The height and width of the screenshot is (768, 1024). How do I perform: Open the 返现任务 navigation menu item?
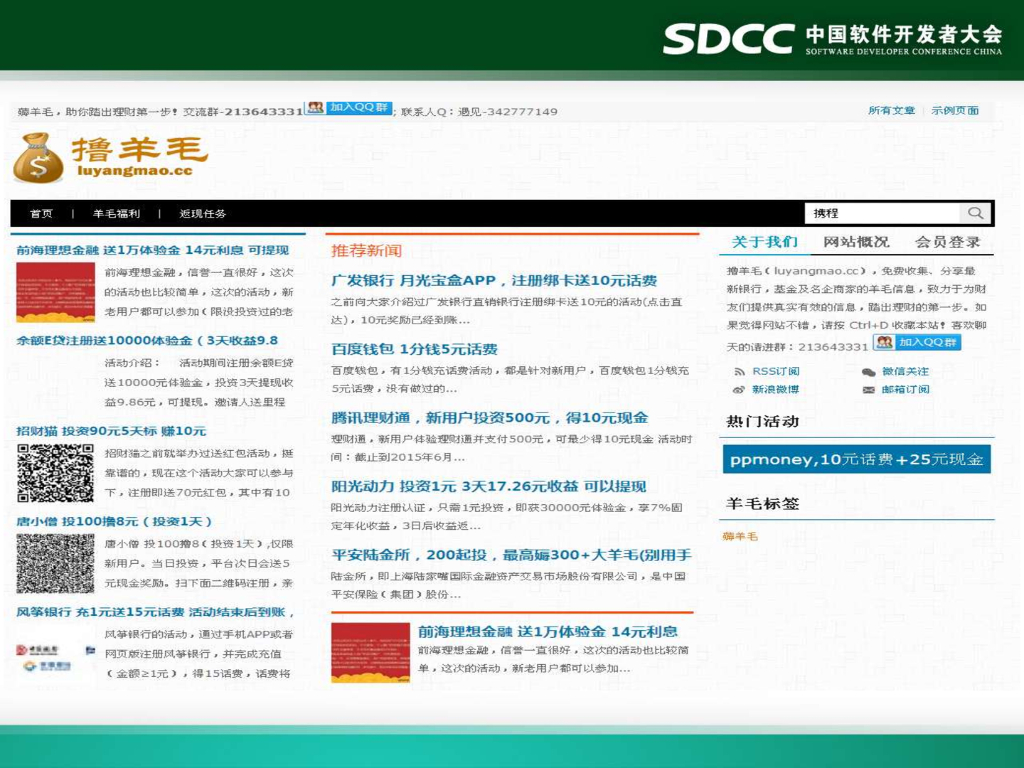coord(203,214)
